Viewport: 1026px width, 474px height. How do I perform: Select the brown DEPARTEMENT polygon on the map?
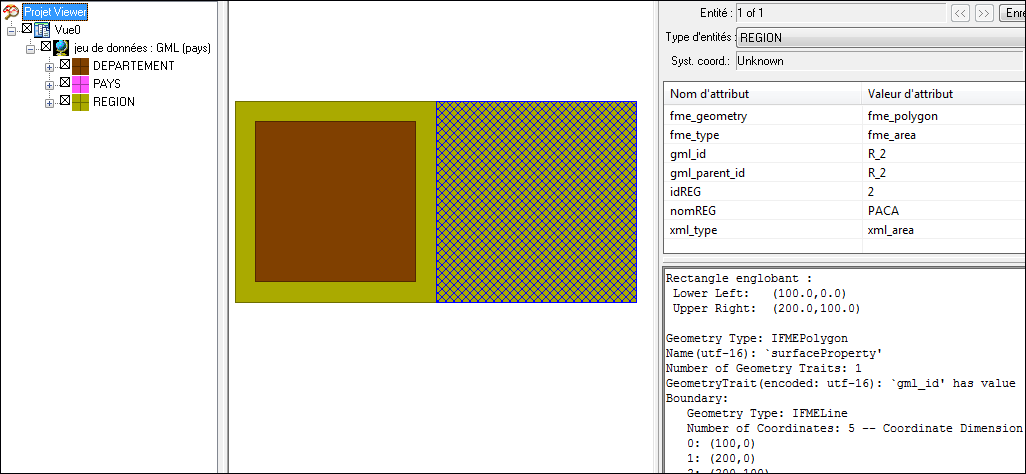[335, 201]
